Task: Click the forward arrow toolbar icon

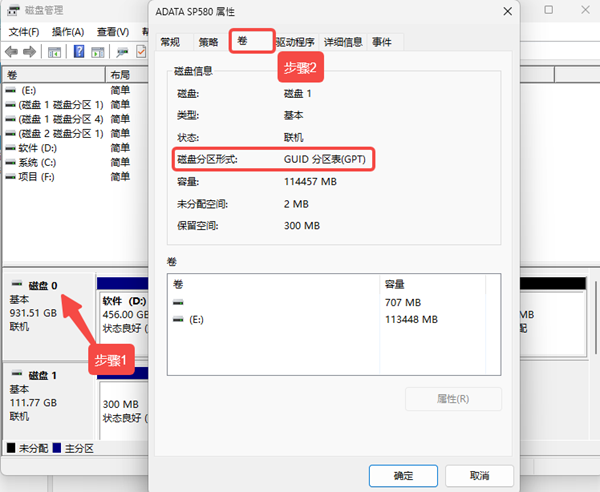Action: [x=31, y=51]
